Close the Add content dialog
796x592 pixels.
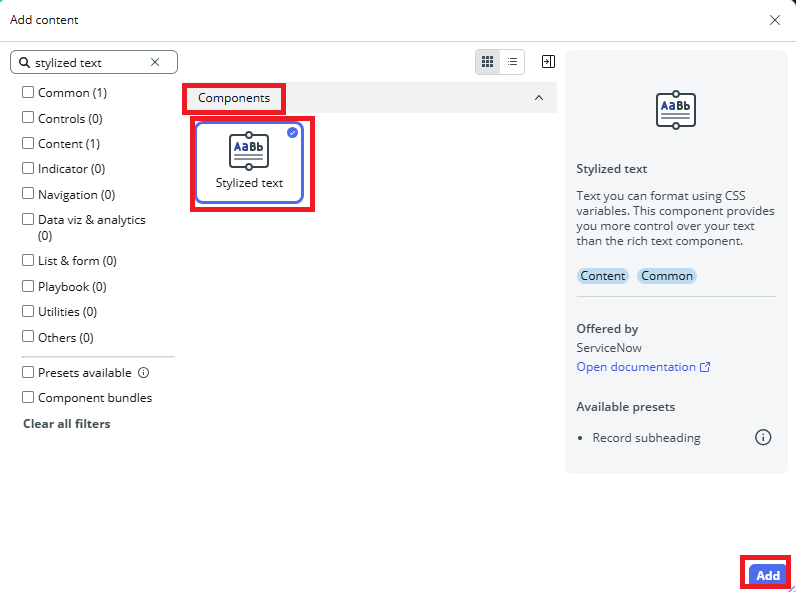click(x=775, y=20)
